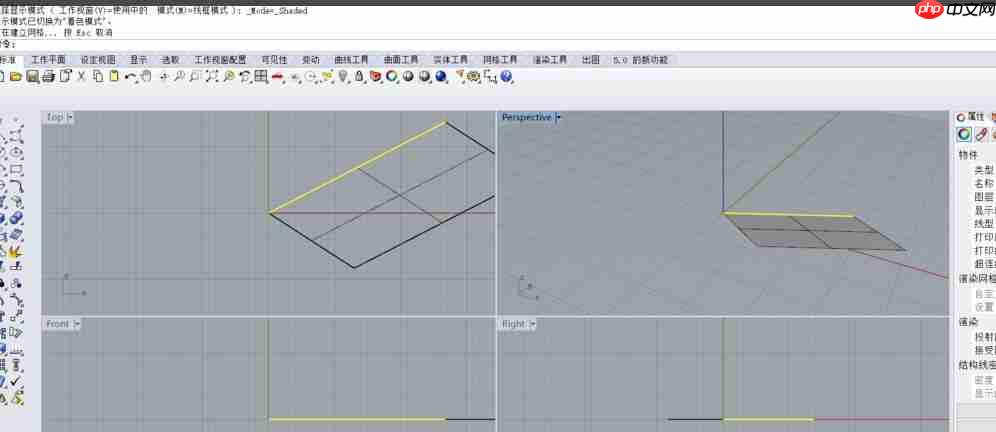Switch to the 可见性 toolbar tab
The image size is (996, 432).
click(x=274, y=60)
